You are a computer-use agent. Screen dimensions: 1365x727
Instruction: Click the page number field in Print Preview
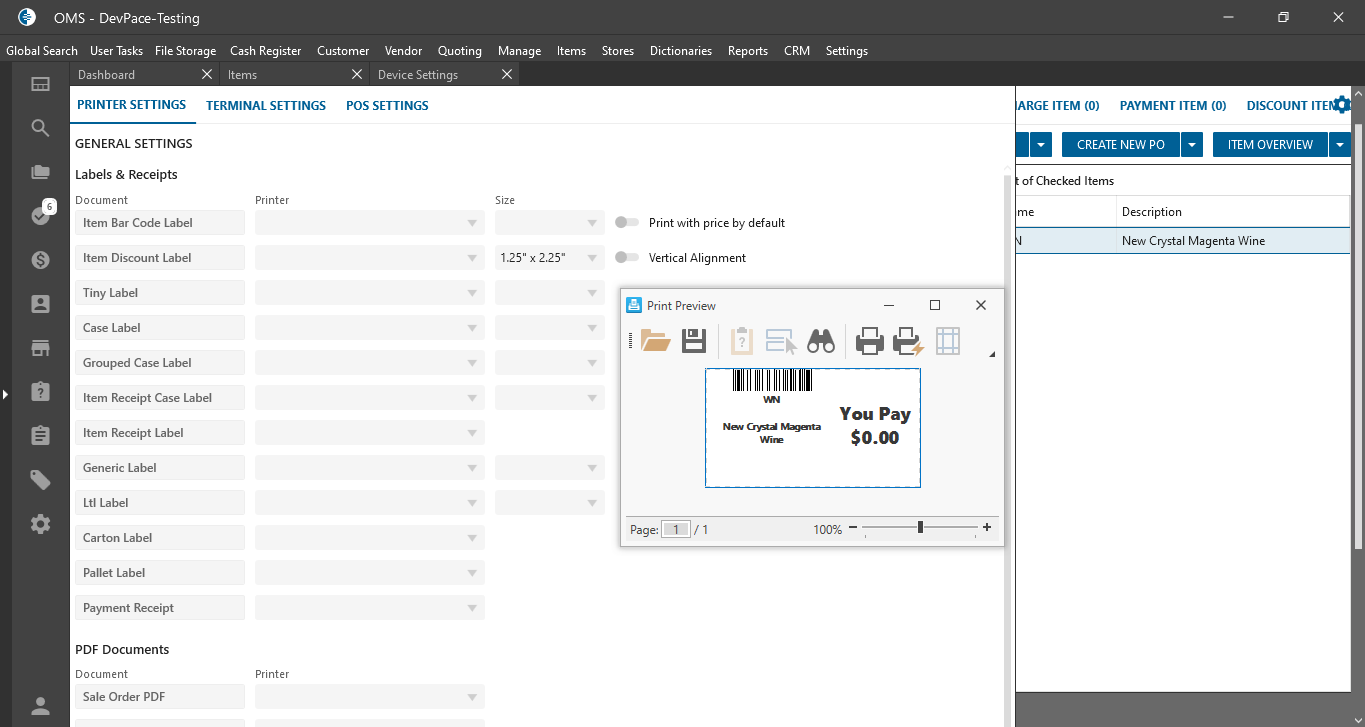[x=676, y=530]
